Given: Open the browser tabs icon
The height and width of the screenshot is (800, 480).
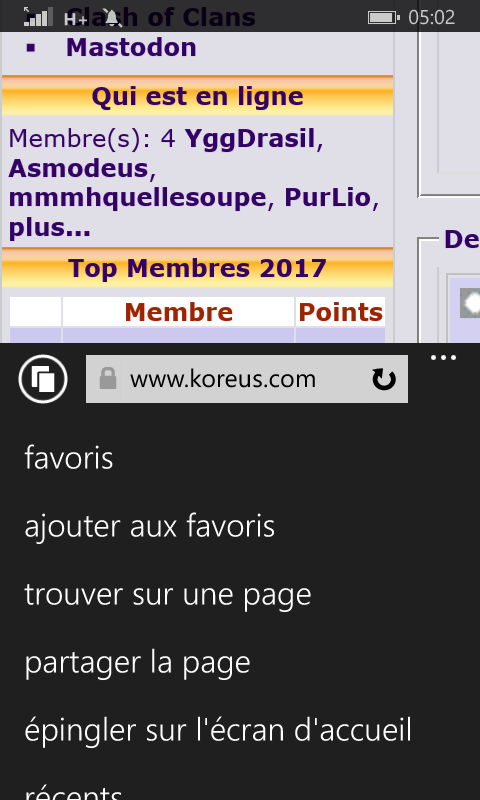Looking at the screenshot, I should (43, 379).
